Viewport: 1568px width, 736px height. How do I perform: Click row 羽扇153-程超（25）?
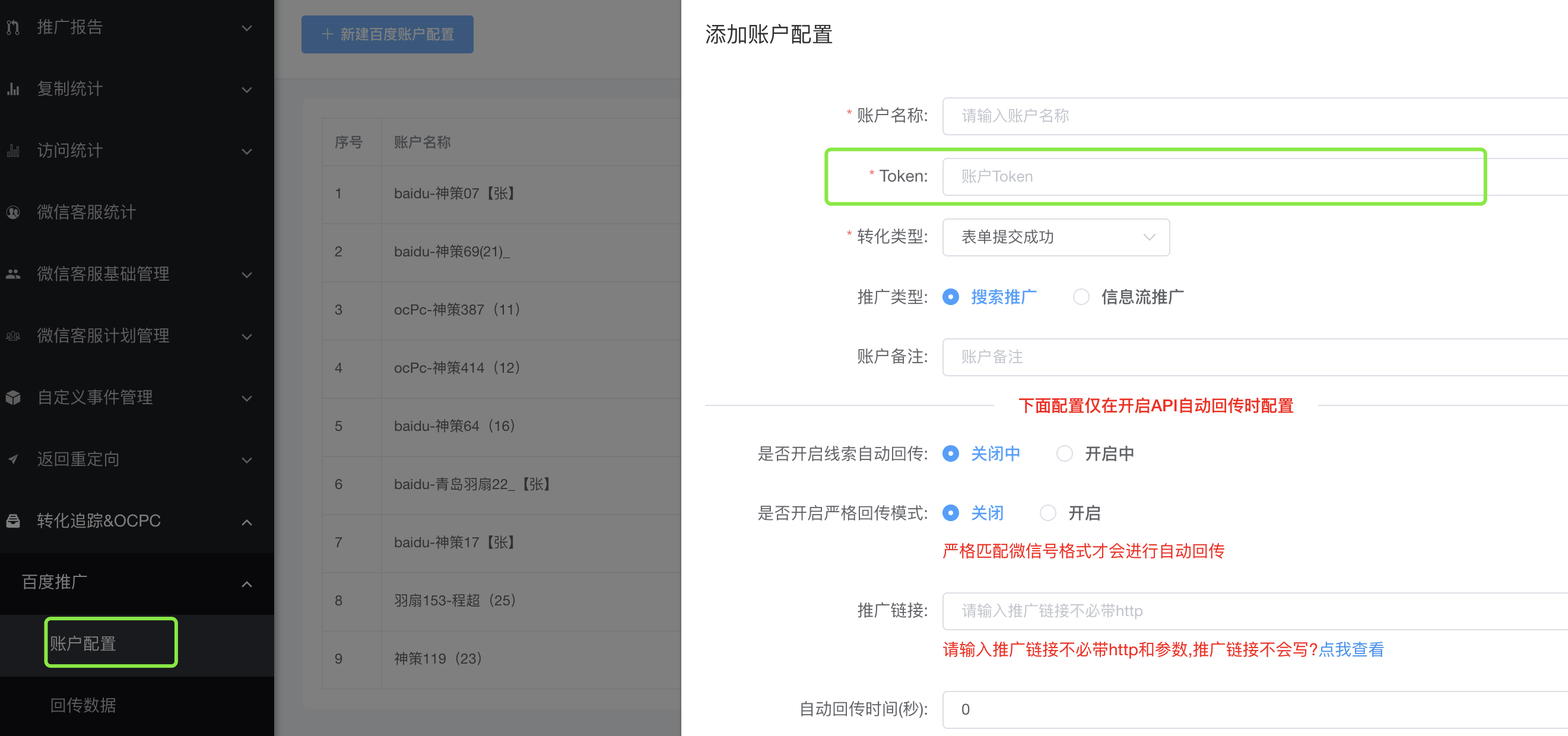tap(501, 600)
